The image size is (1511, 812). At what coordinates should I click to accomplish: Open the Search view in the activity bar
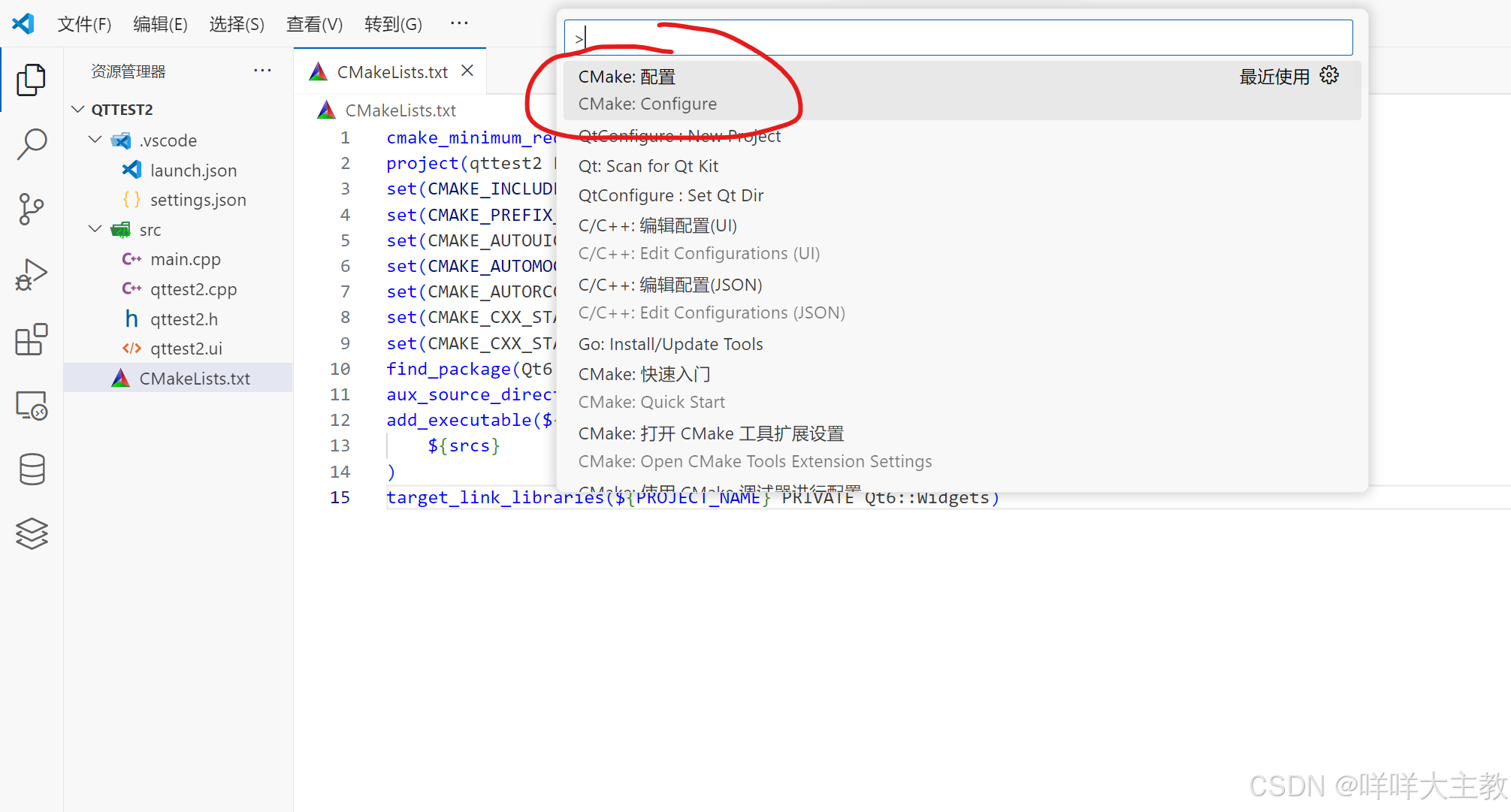(31, 143)
